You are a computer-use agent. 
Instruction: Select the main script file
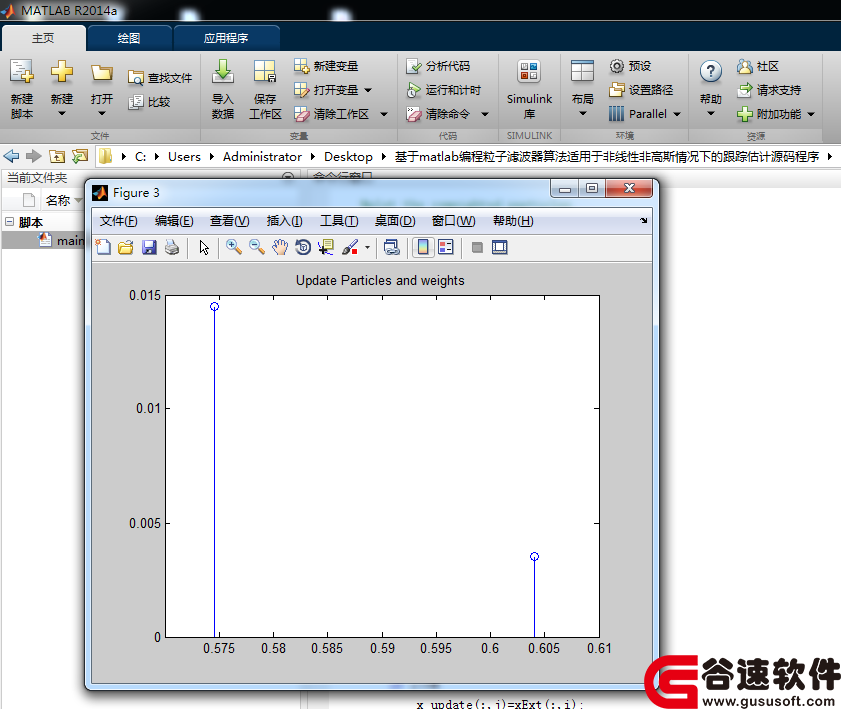pos(60,240)
